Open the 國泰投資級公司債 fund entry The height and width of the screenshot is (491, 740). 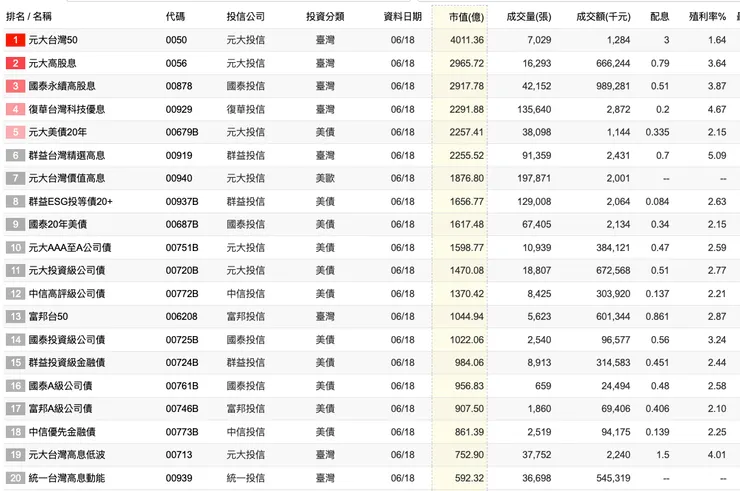67,340
